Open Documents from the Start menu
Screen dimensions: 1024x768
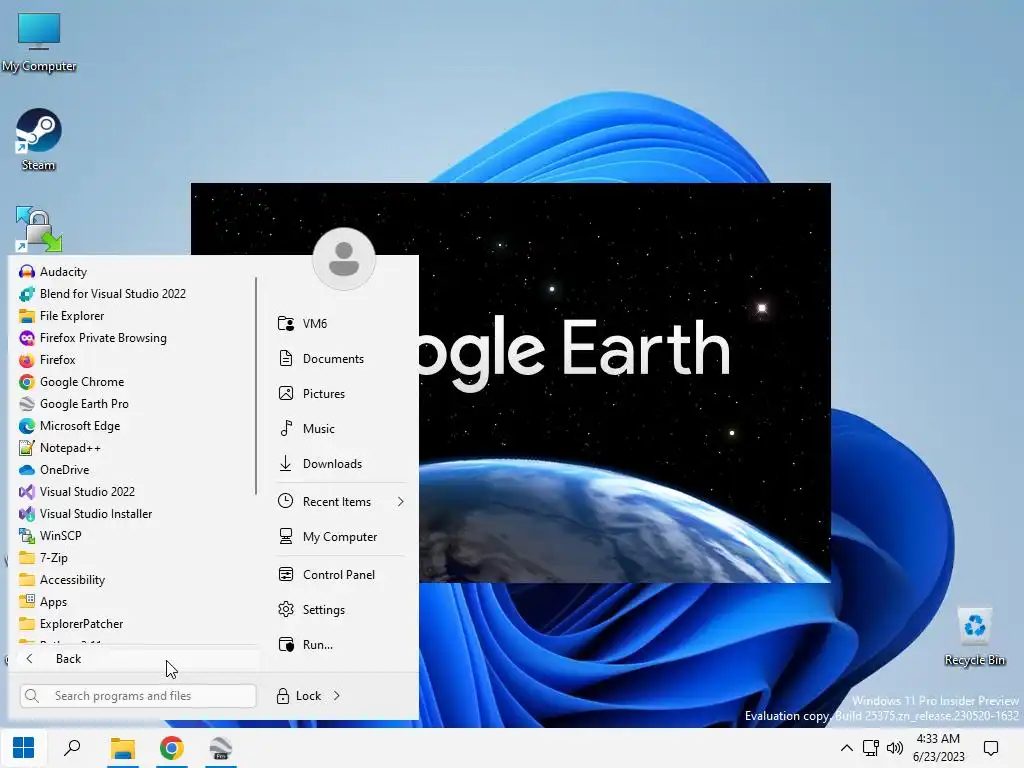coord(340,359)
